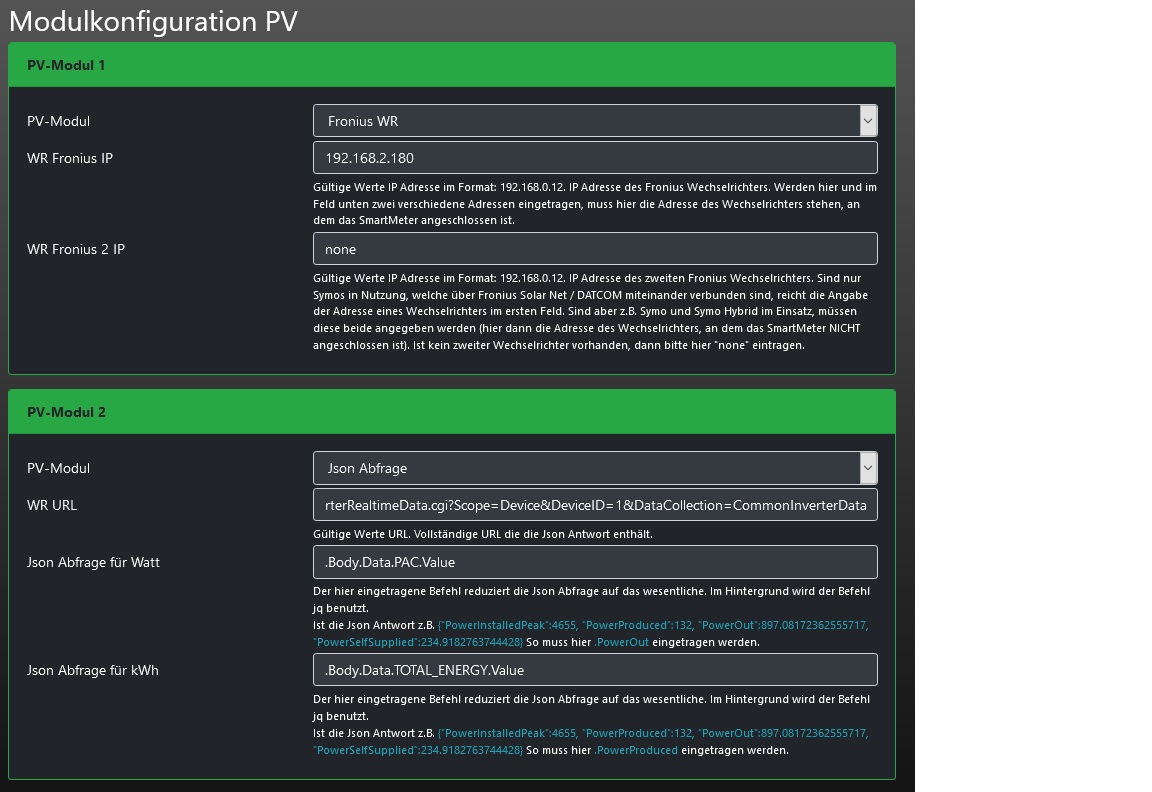Click the WR Fronius IP label
This screenshot has height=792, width=1152.
tap(70, 158)
